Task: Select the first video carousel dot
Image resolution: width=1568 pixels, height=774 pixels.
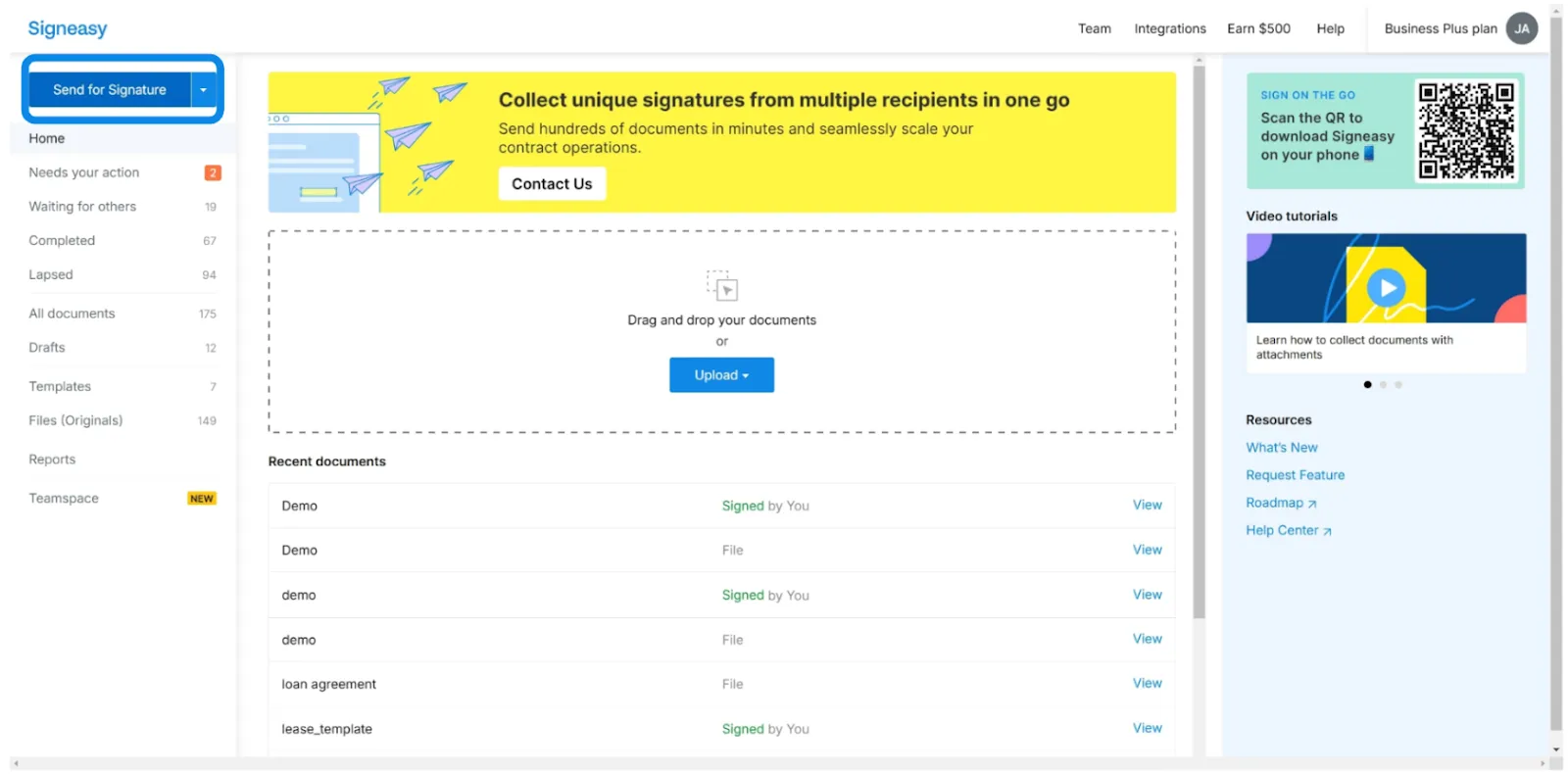Action: coord(1367,385)
